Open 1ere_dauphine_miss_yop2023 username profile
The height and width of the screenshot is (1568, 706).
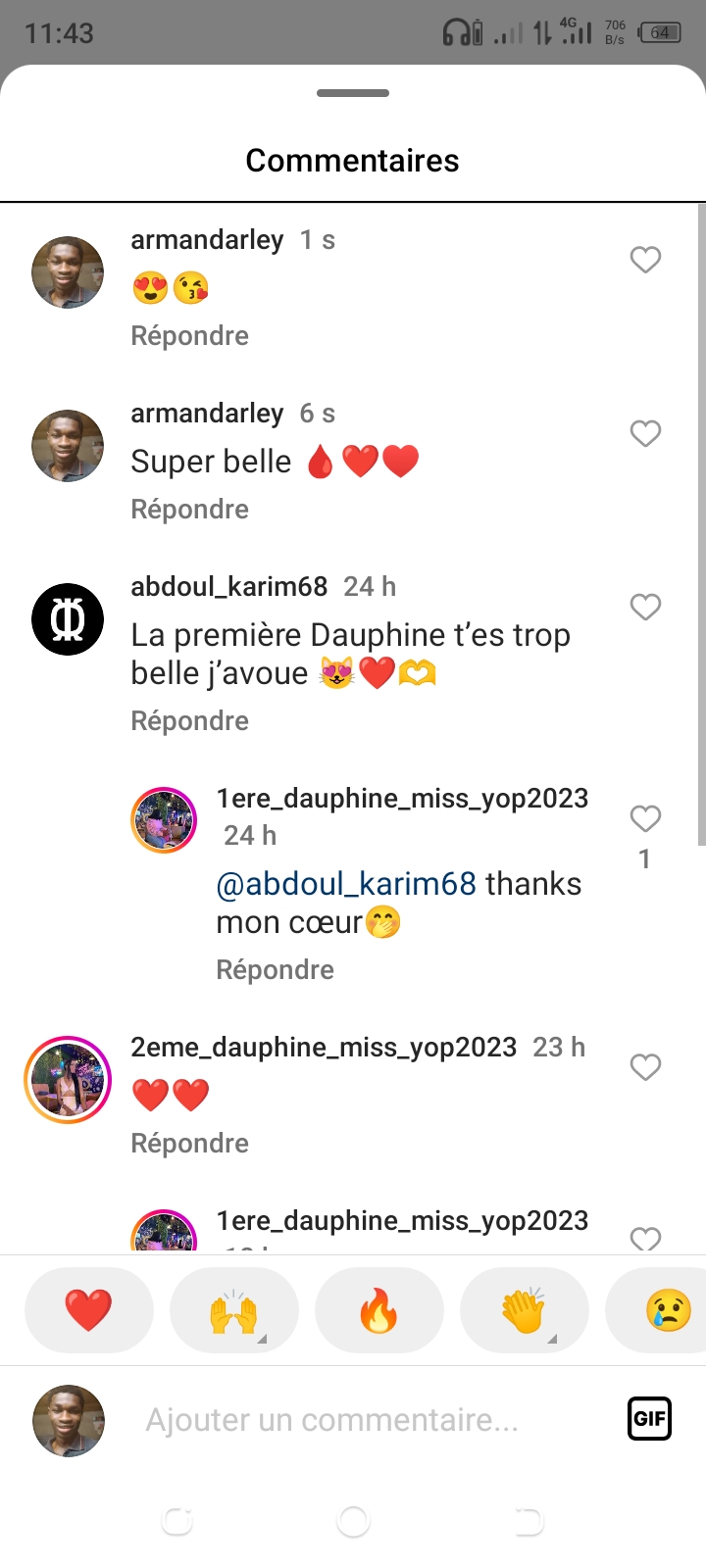coord(402,799)
